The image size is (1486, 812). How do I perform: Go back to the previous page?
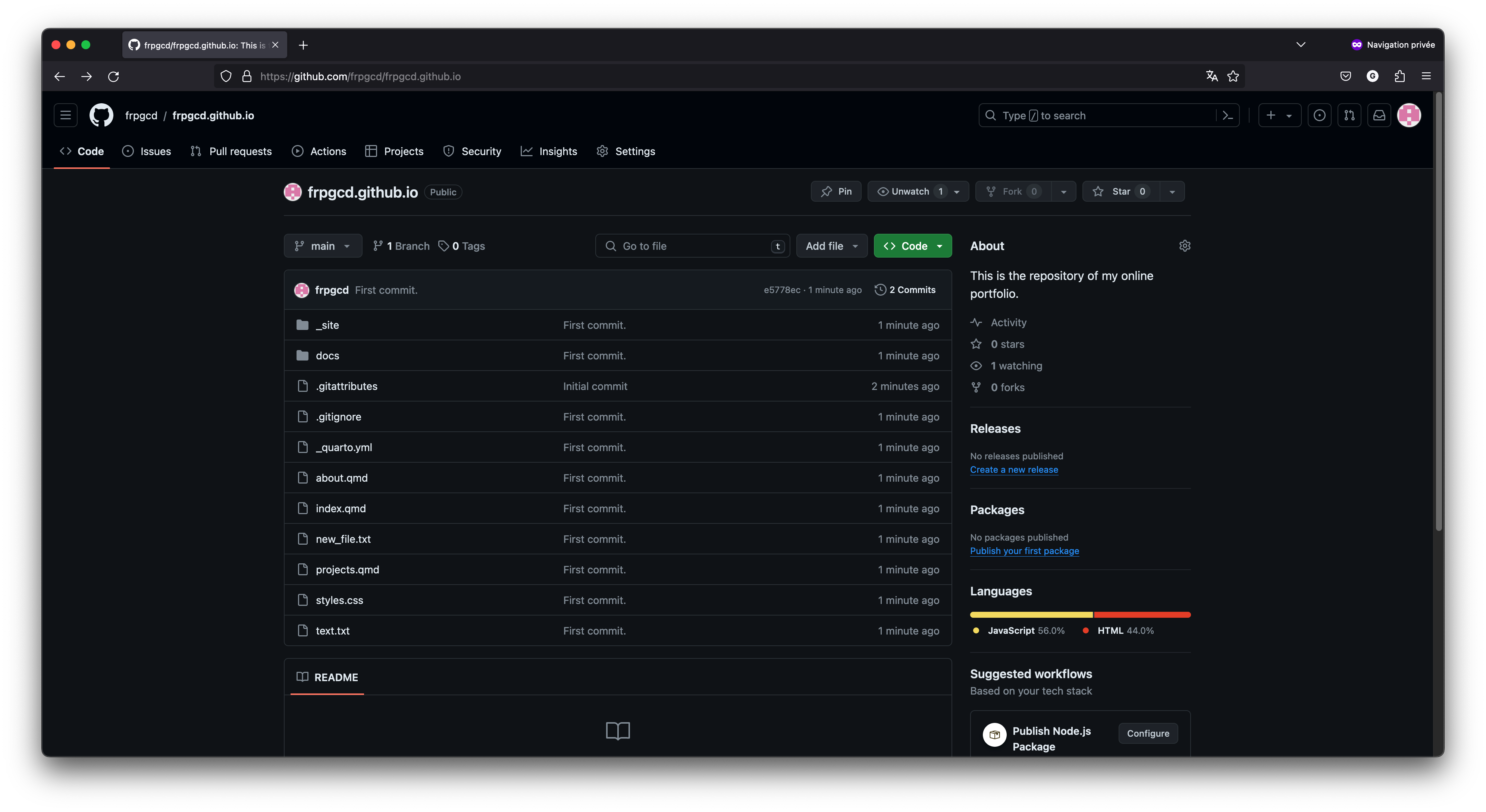pyautogui.click(x=59, y=76)
